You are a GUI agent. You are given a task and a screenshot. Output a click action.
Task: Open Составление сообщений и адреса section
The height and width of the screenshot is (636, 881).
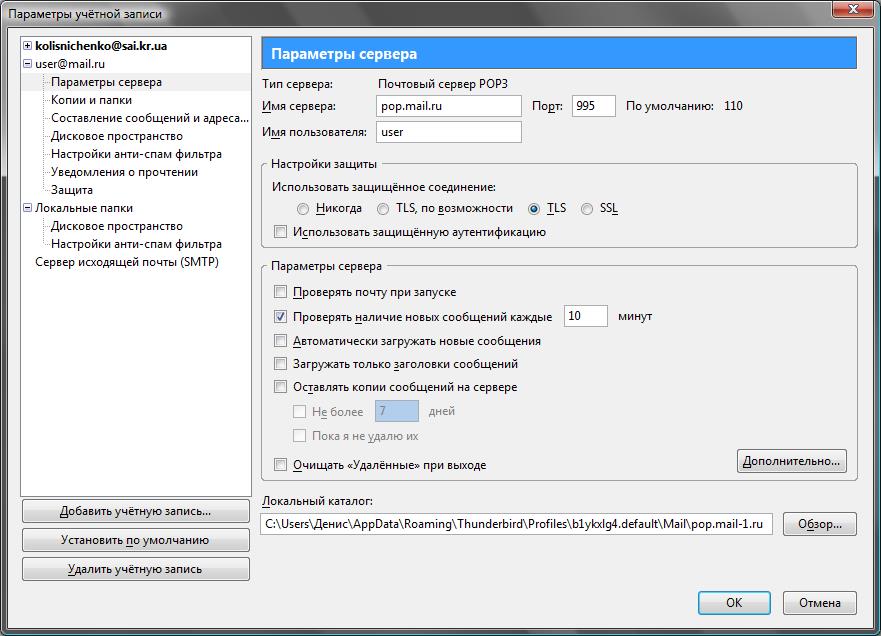(149, 118)
